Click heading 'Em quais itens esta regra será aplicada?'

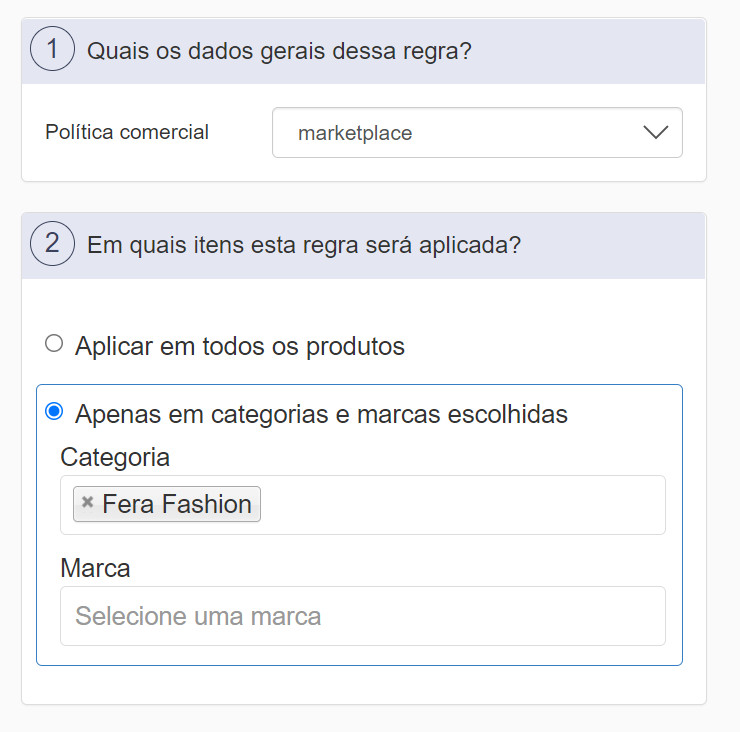[304, 245]
